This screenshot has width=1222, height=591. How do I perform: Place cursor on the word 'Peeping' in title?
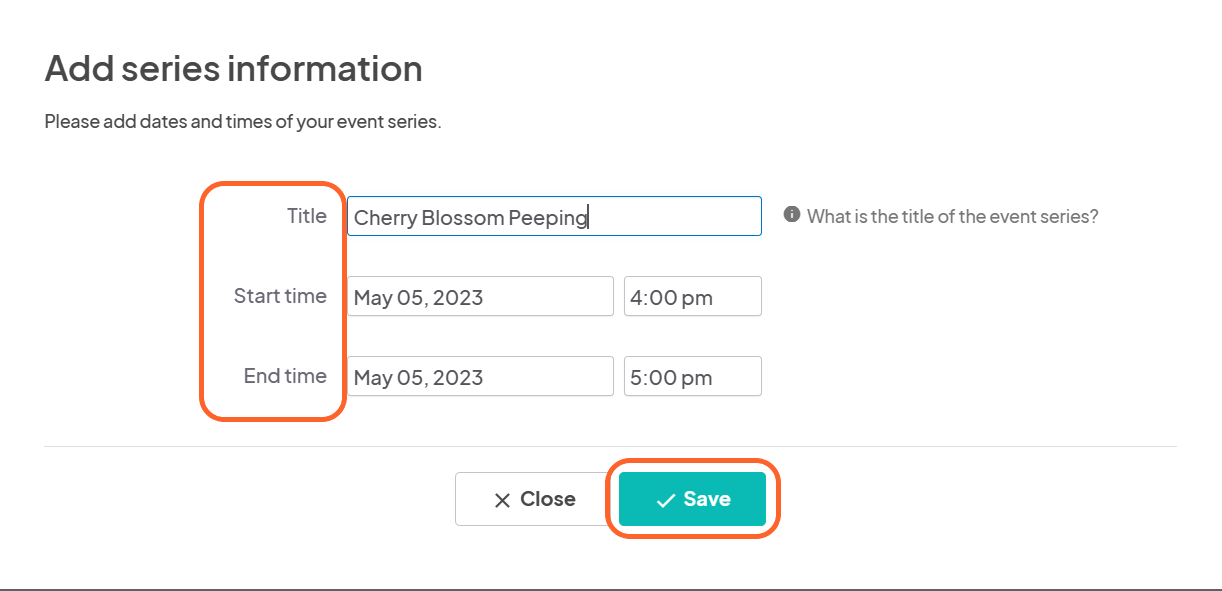tap(548, 218)
